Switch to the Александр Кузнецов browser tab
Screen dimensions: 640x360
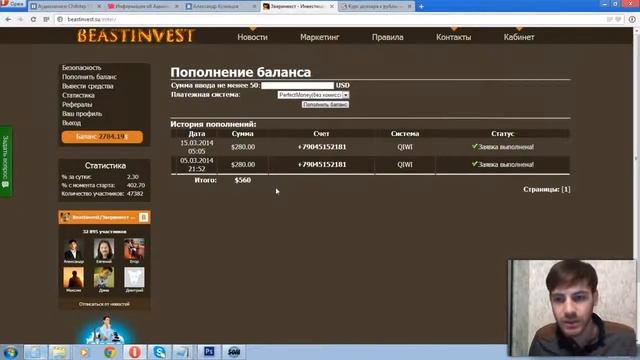[x=220, y=7]
